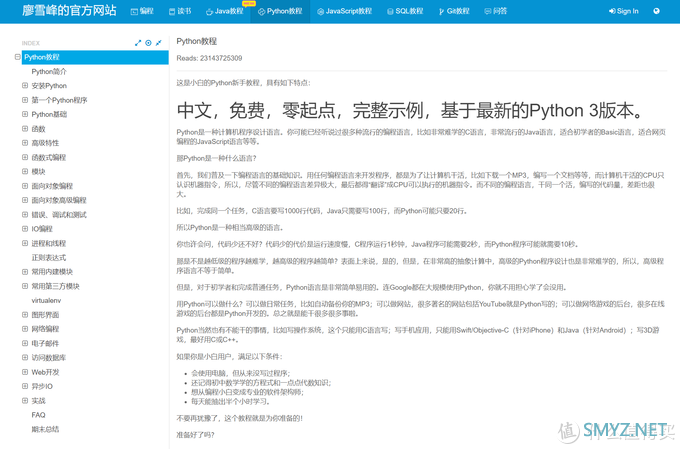Click the globe language icon in the top bar

coord(656,11)
